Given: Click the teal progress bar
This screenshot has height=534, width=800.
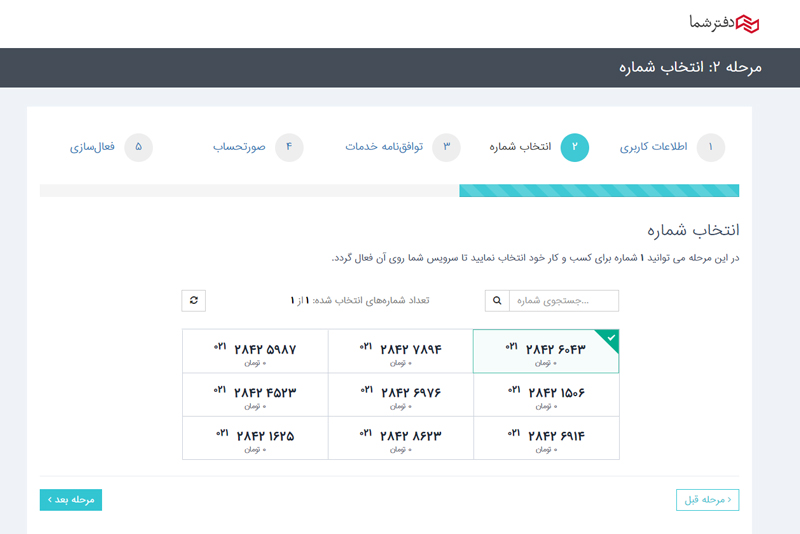Looking at the screenshot, I should [599, 191].
